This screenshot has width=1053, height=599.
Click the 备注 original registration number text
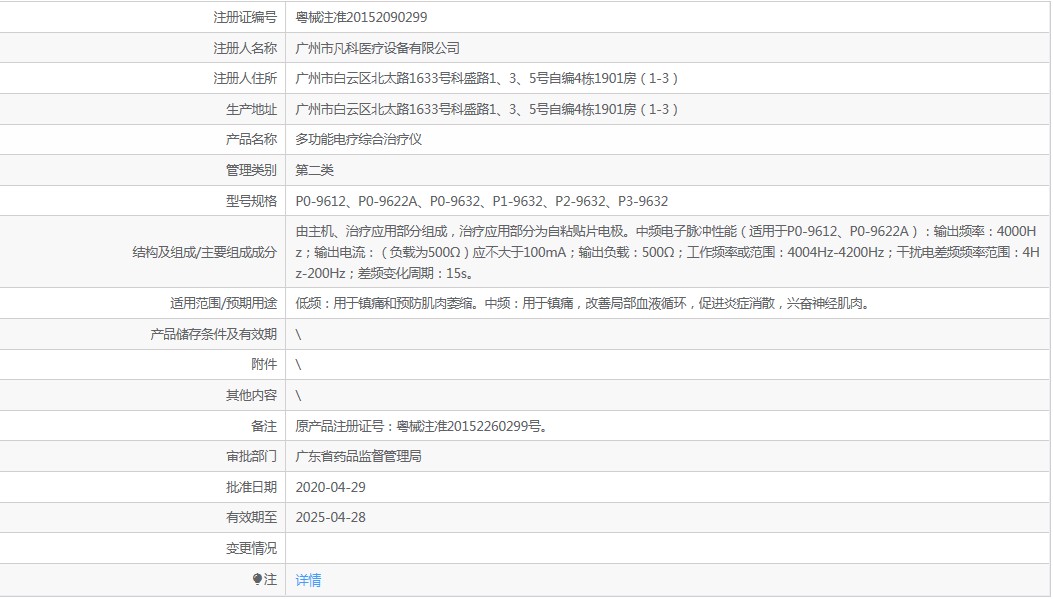click(422, 426)
